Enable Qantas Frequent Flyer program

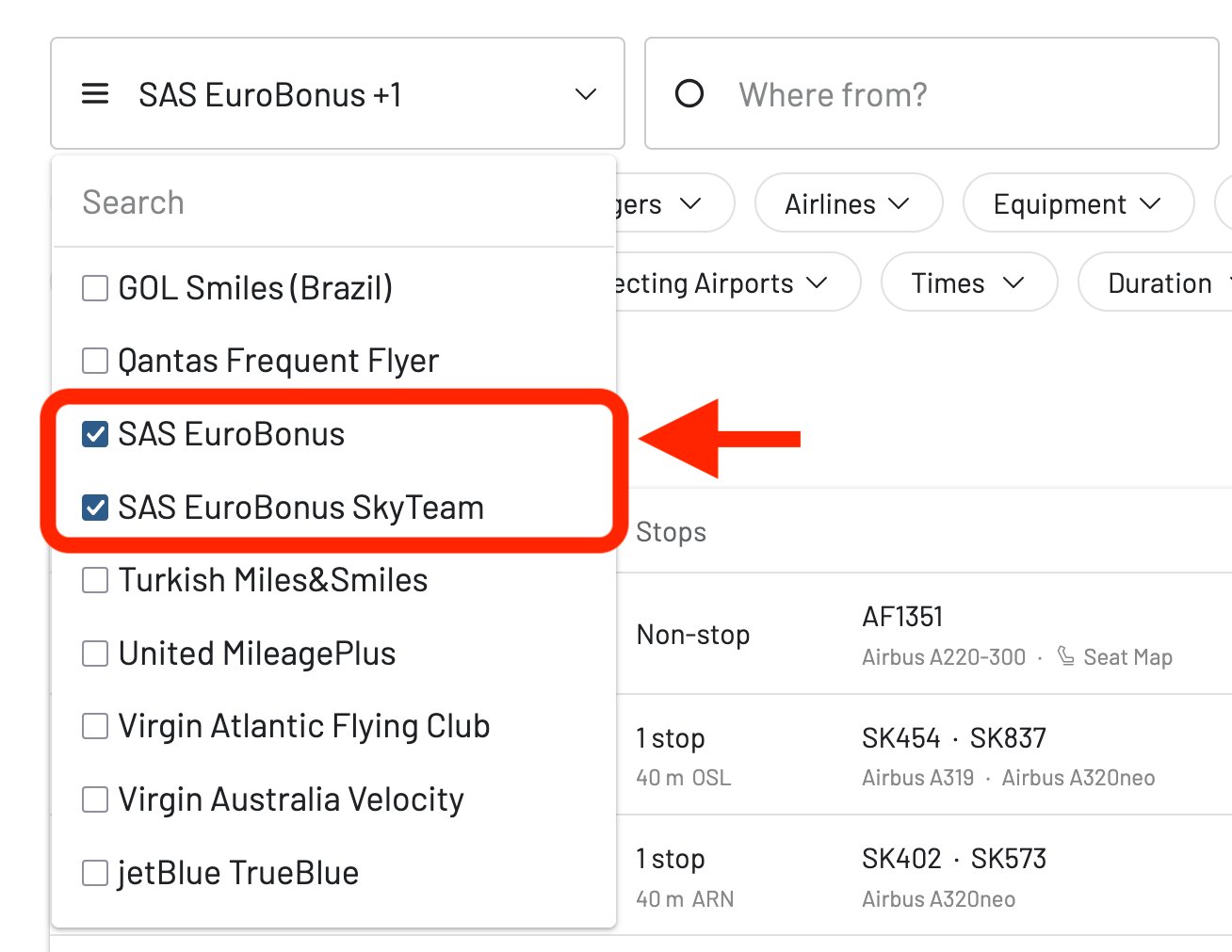tap(94, 360)
